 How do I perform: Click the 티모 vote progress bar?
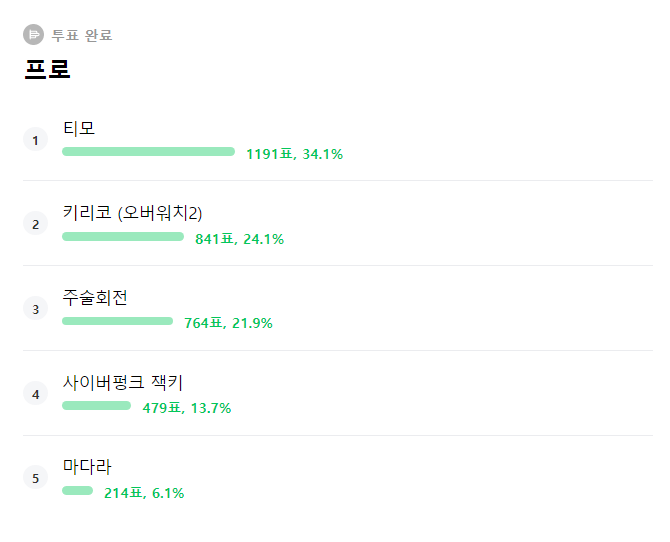click(x=148, y=152)
